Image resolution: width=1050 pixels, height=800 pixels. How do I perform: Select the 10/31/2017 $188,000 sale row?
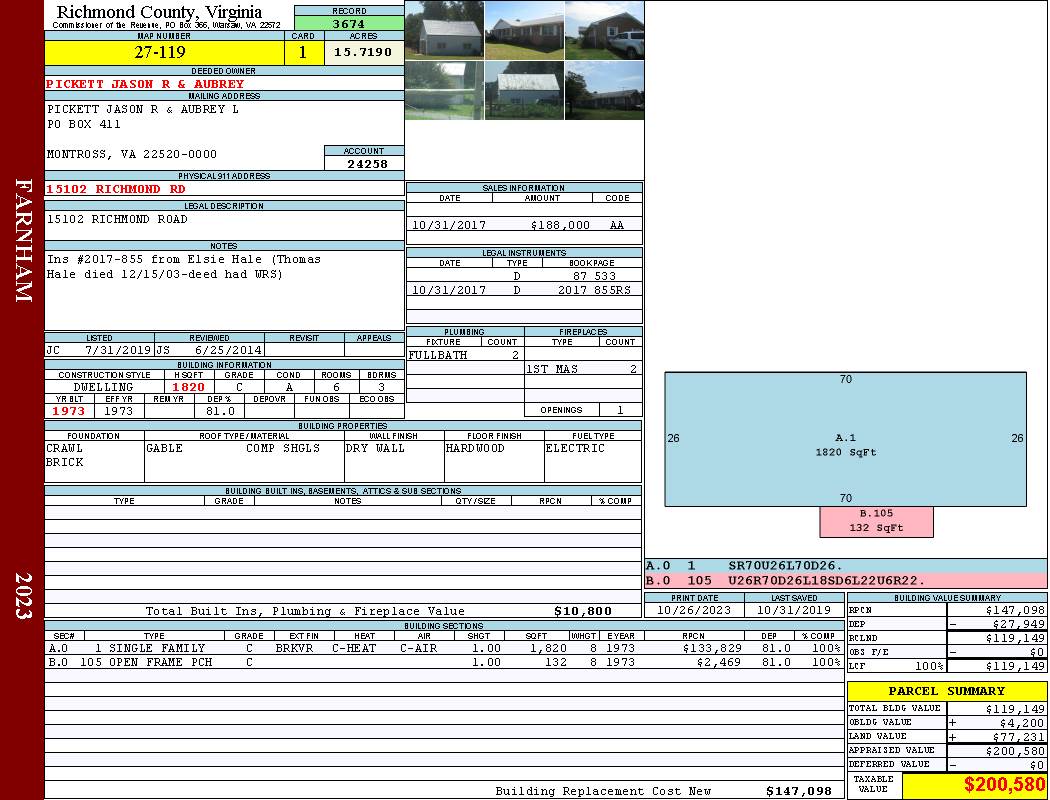point(524,226)
